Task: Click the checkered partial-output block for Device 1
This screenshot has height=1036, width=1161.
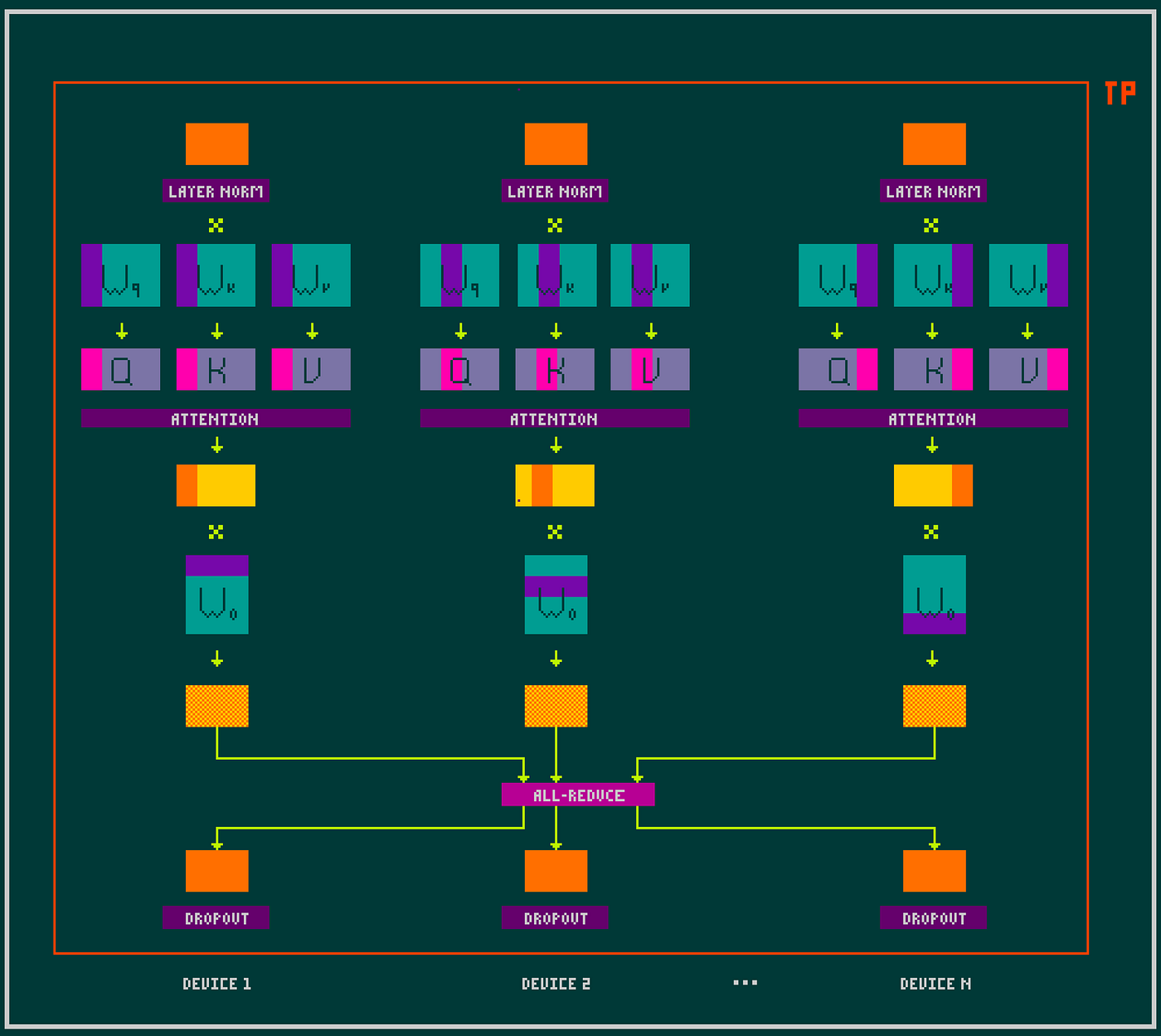Action: pos(217,706)
